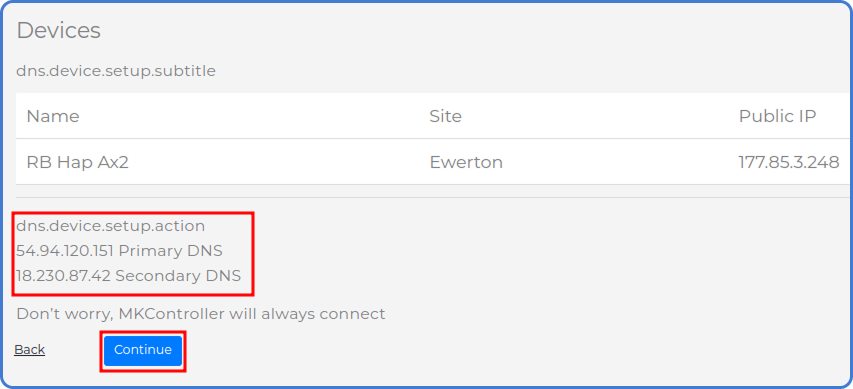Select the Name column header
The width and height of the screenshot is (853, 389).
pos(53,116)
